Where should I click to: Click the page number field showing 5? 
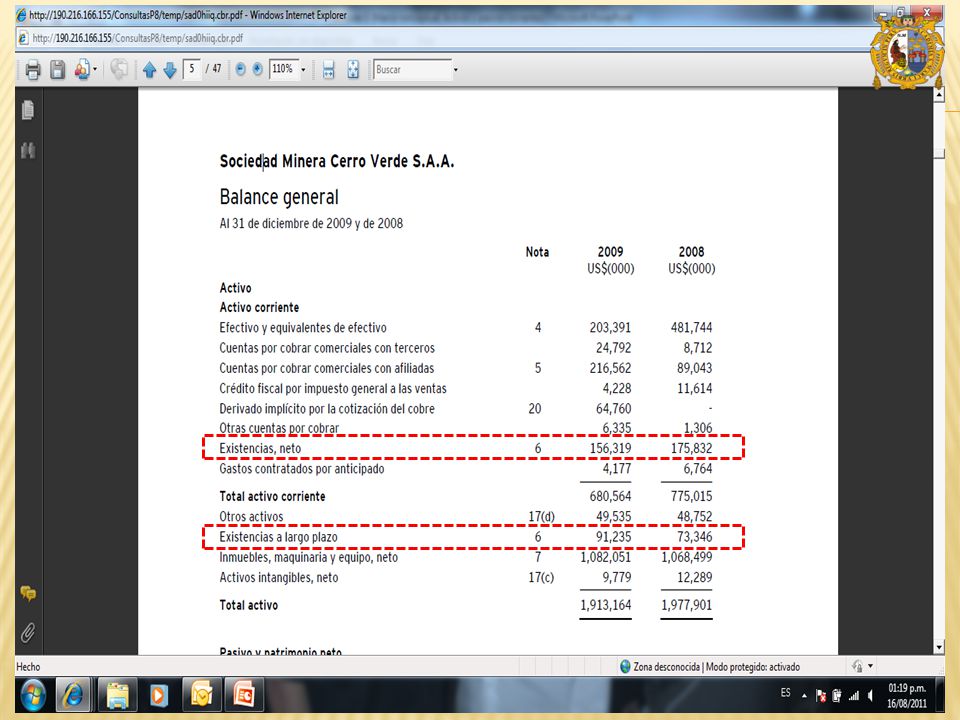(x=192, y=69)
